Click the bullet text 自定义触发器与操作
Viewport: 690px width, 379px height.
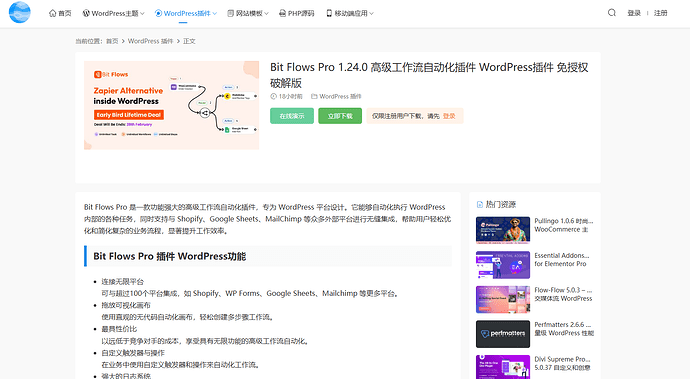(x=133, y=353)
